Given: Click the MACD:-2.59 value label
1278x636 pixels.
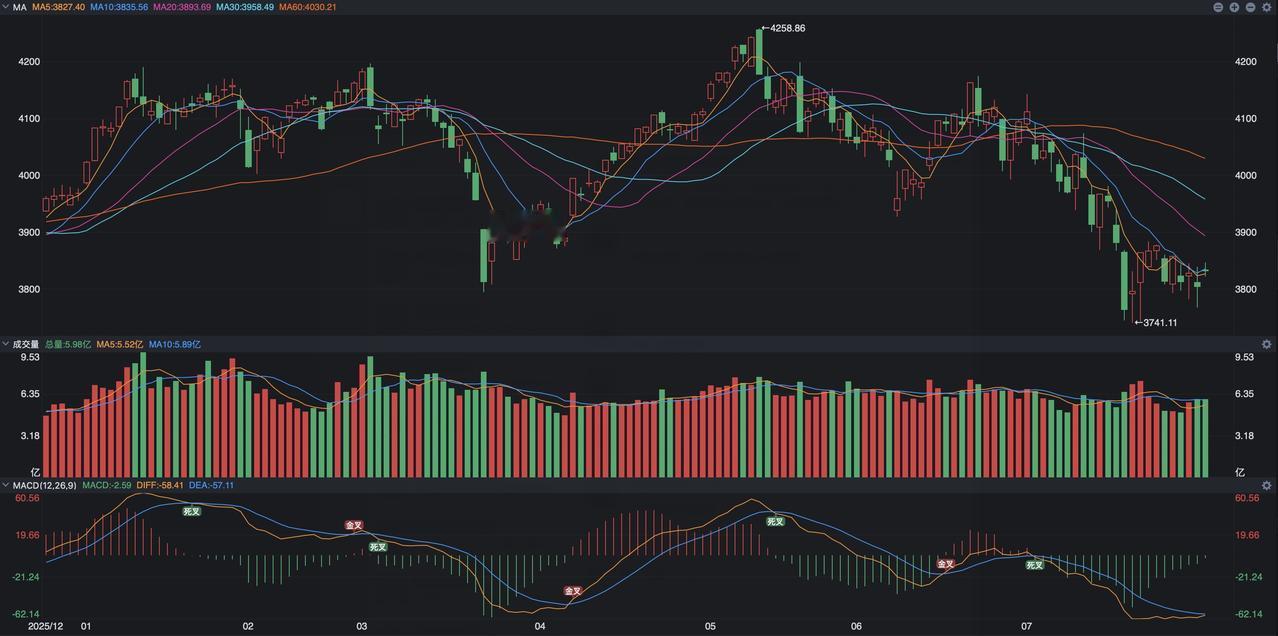Looking at the screenshot, I should 107,485.
